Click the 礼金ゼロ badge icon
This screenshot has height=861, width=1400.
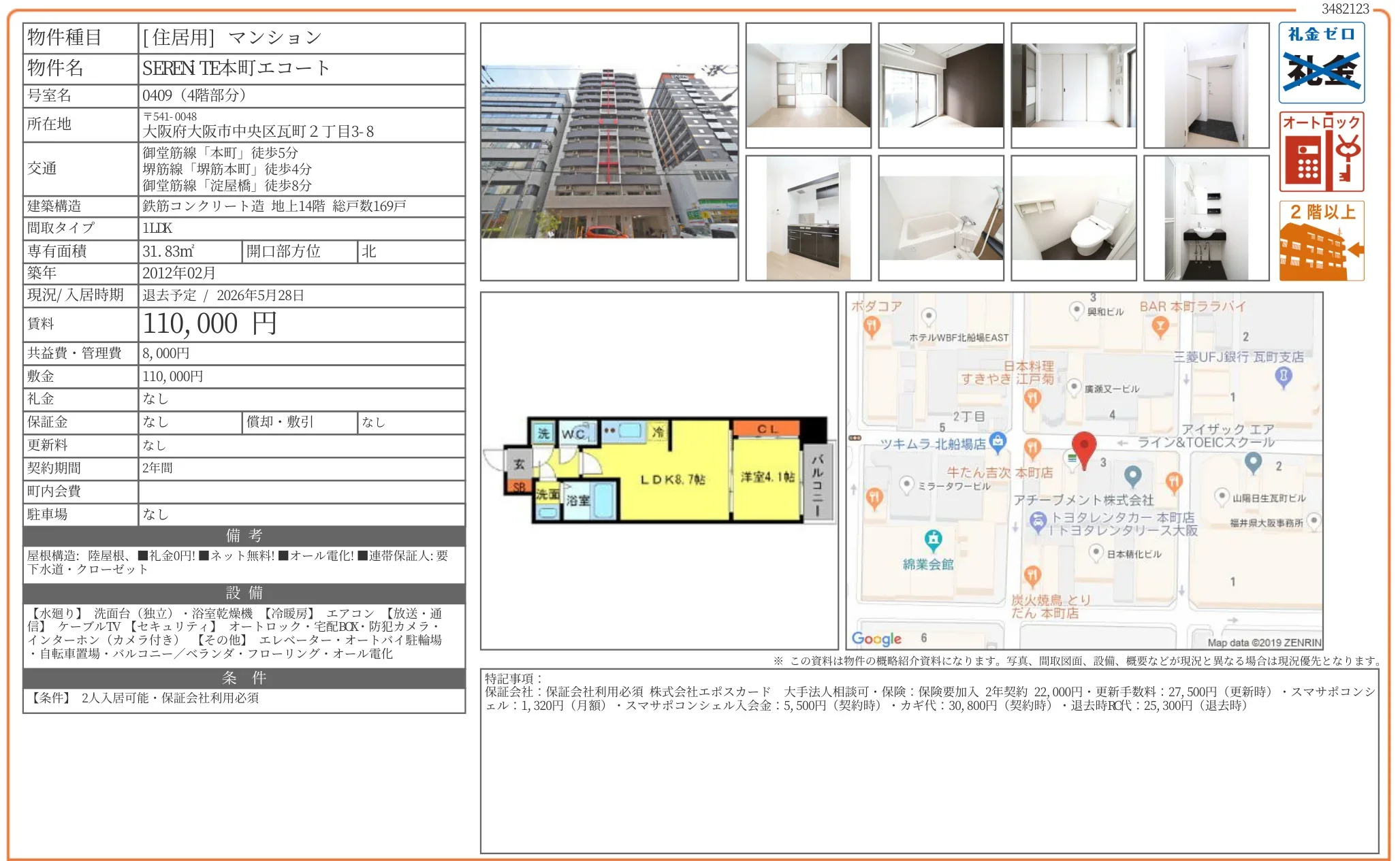click(1321, 63)
